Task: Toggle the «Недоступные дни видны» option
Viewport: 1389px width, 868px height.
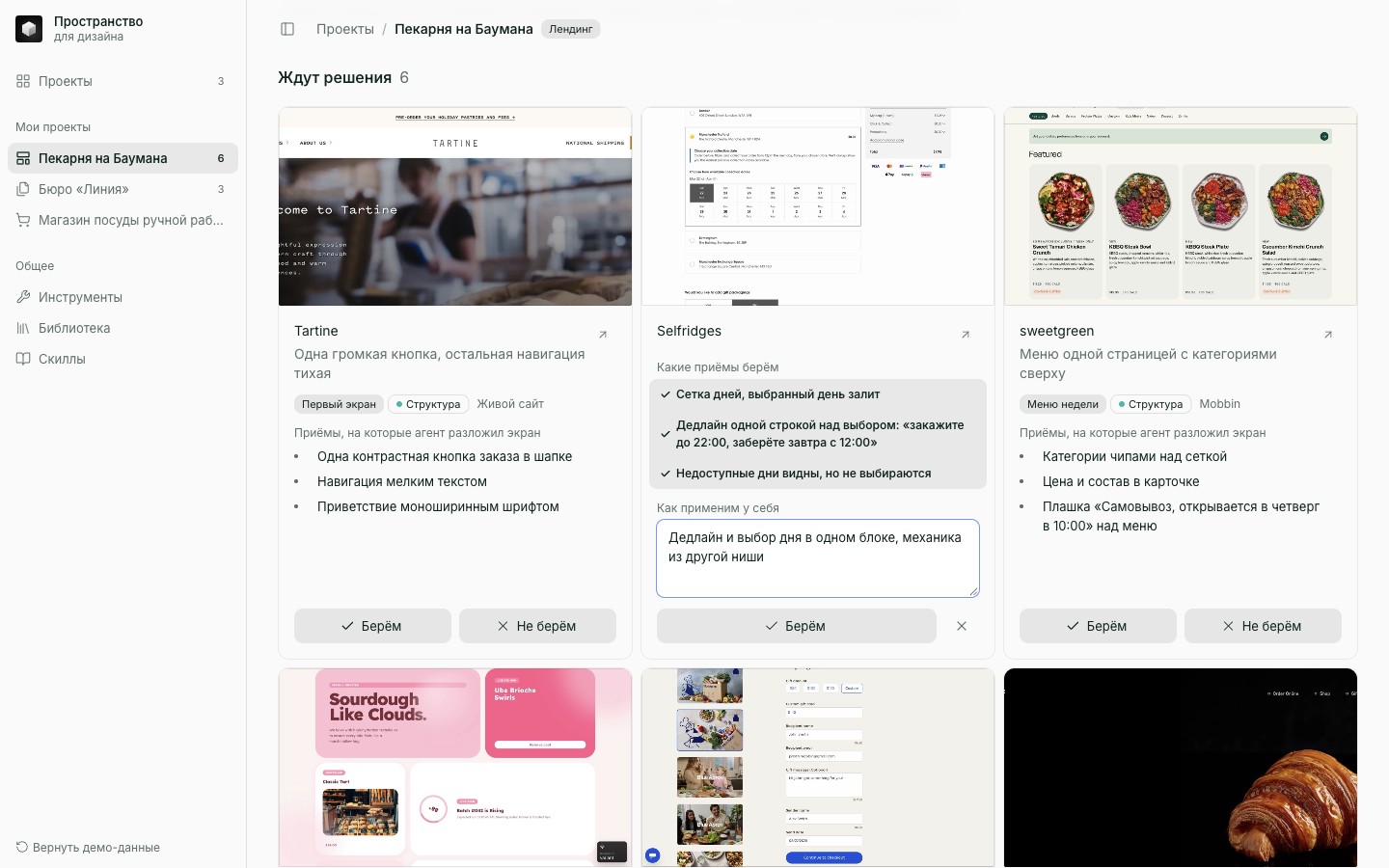Action: [818, 474]
